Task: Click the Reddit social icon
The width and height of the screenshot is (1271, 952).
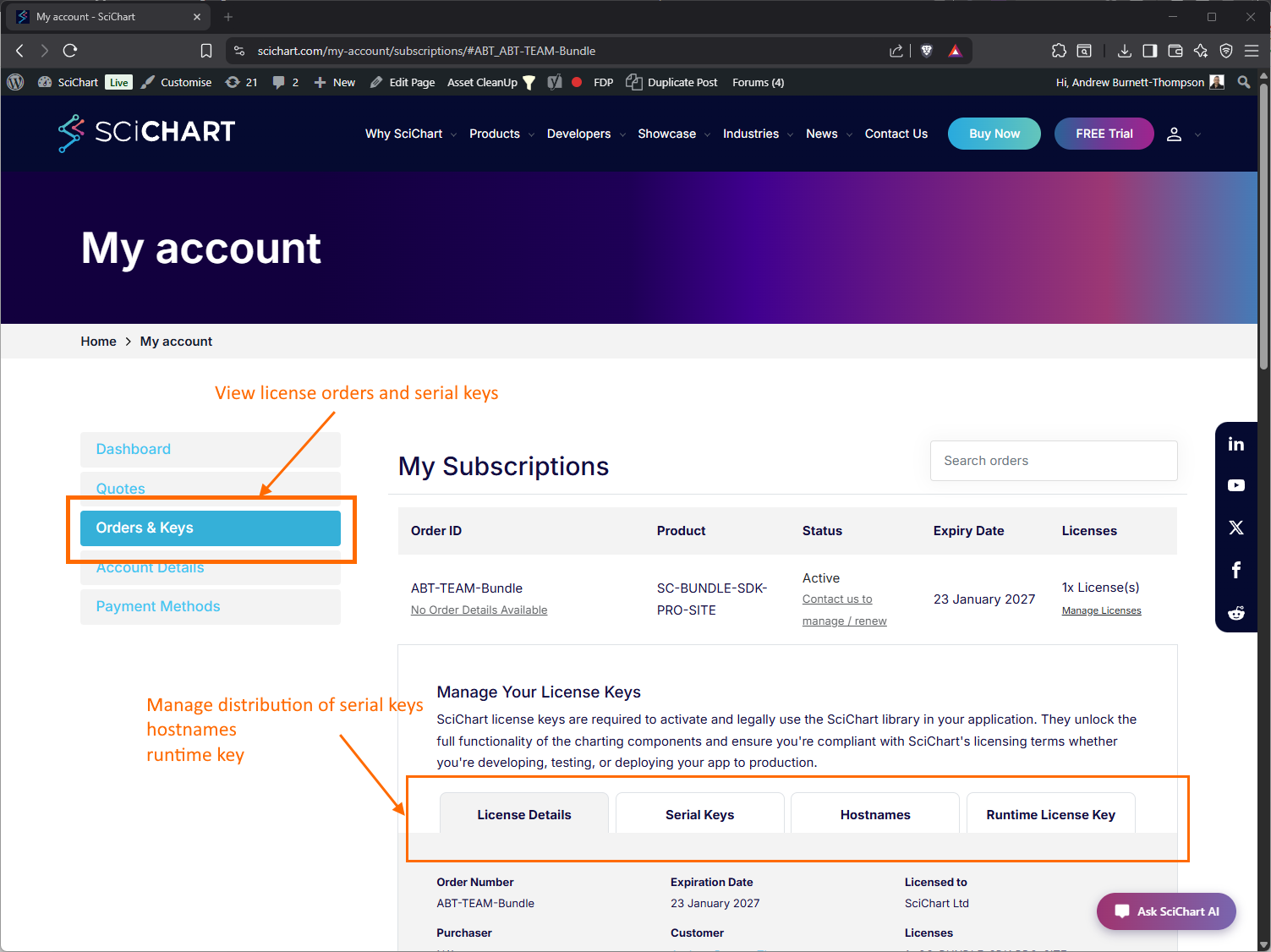Action: (1235, 613)
